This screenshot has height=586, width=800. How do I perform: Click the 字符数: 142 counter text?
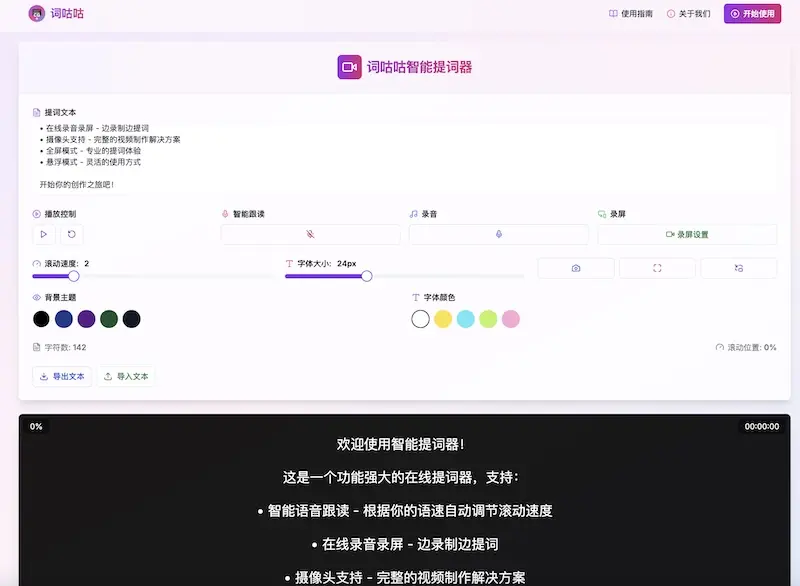click(x=65, y=347)
